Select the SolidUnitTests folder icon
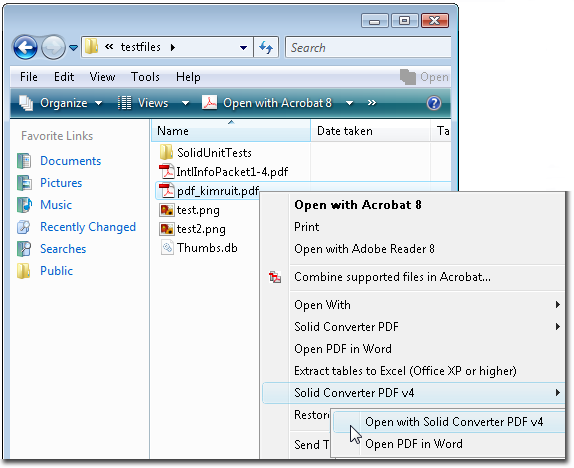 166,152
